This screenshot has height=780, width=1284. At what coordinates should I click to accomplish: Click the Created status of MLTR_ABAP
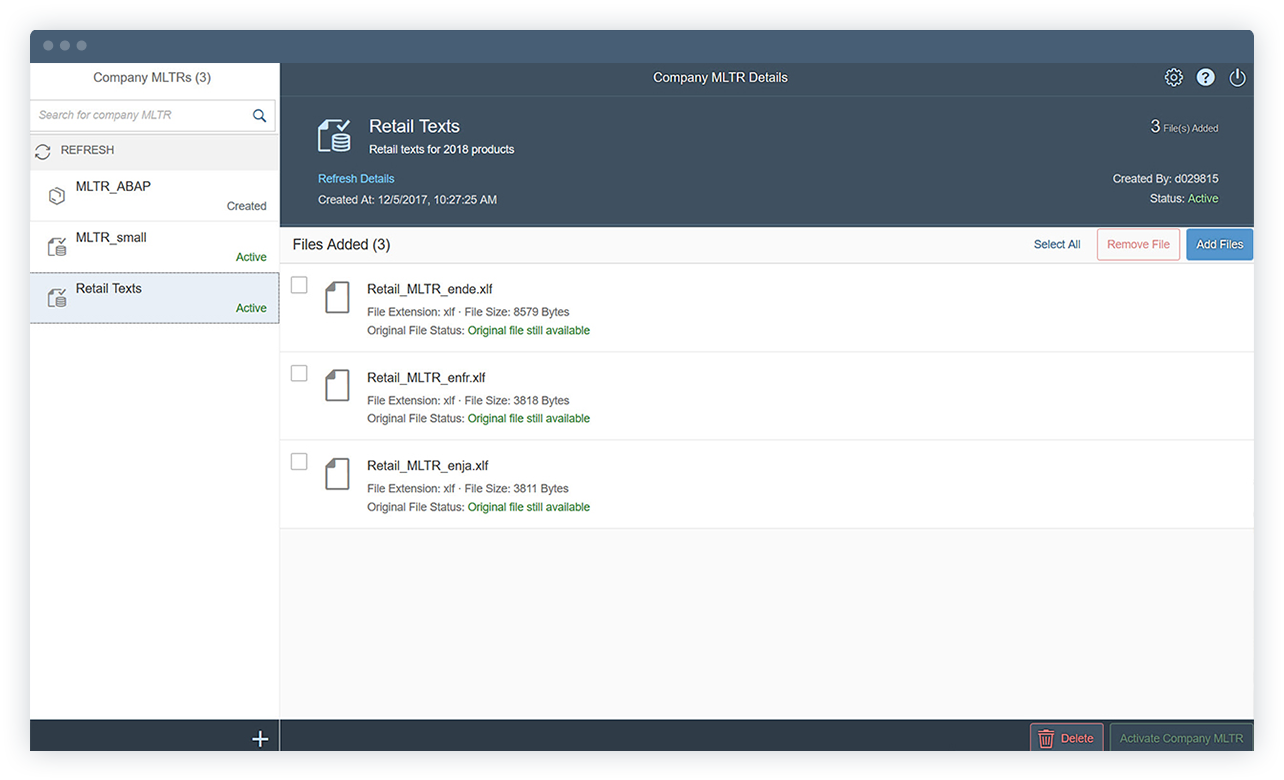click(246, 206)
